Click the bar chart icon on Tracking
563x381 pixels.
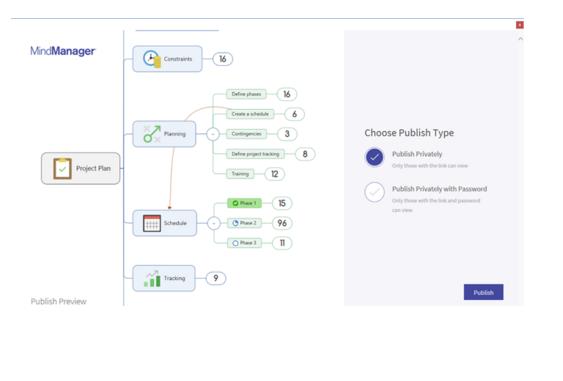coord(152,278)
